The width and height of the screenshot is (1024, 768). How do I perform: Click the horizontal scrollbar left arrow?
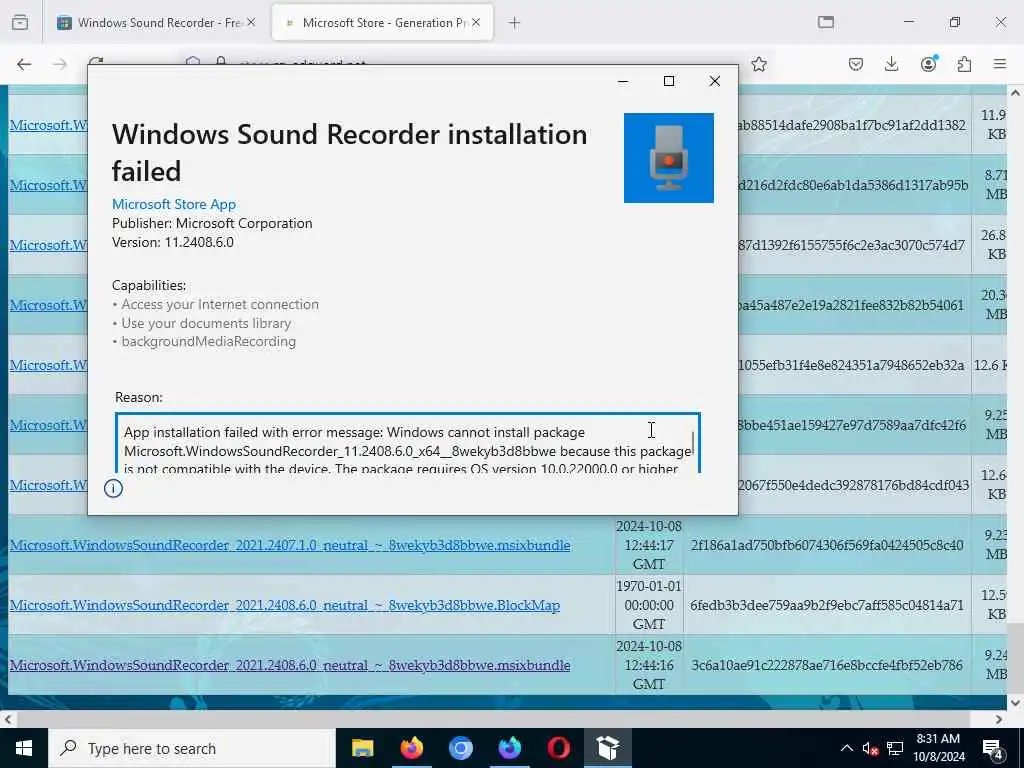click(x=7, y=720)
